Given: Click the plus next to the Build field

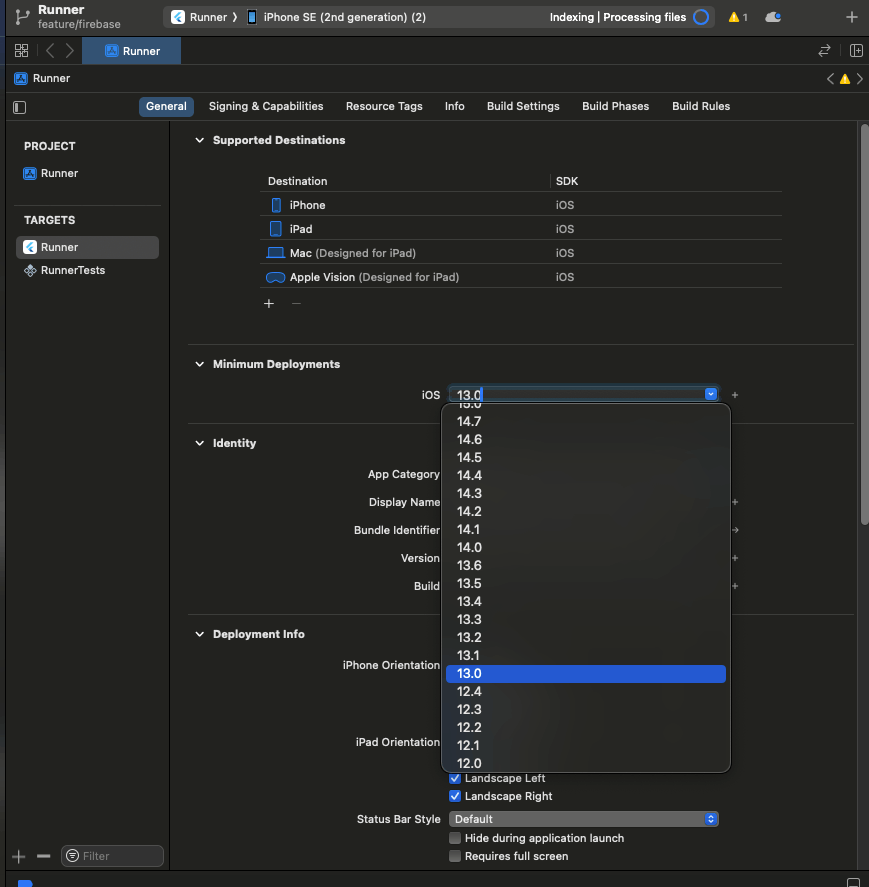Looking at the screenshot, I should pyautogui.click(x=735, y=586).
